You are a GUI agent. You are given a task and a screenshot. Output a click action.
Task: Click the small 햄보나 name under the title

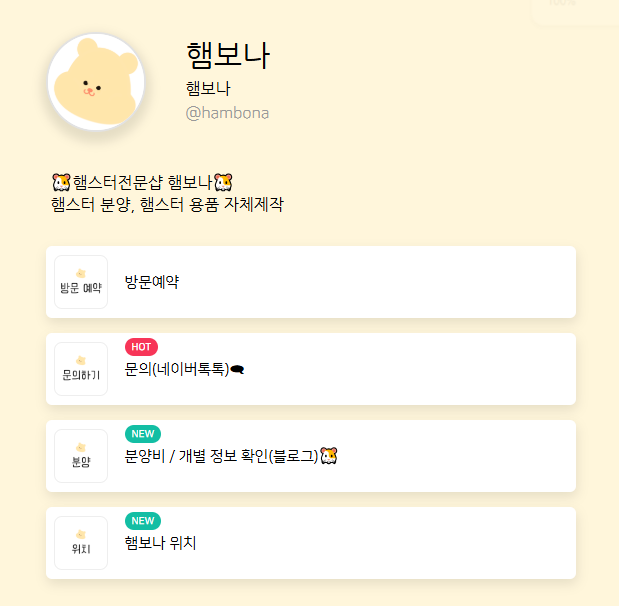[x=208, y=88]
